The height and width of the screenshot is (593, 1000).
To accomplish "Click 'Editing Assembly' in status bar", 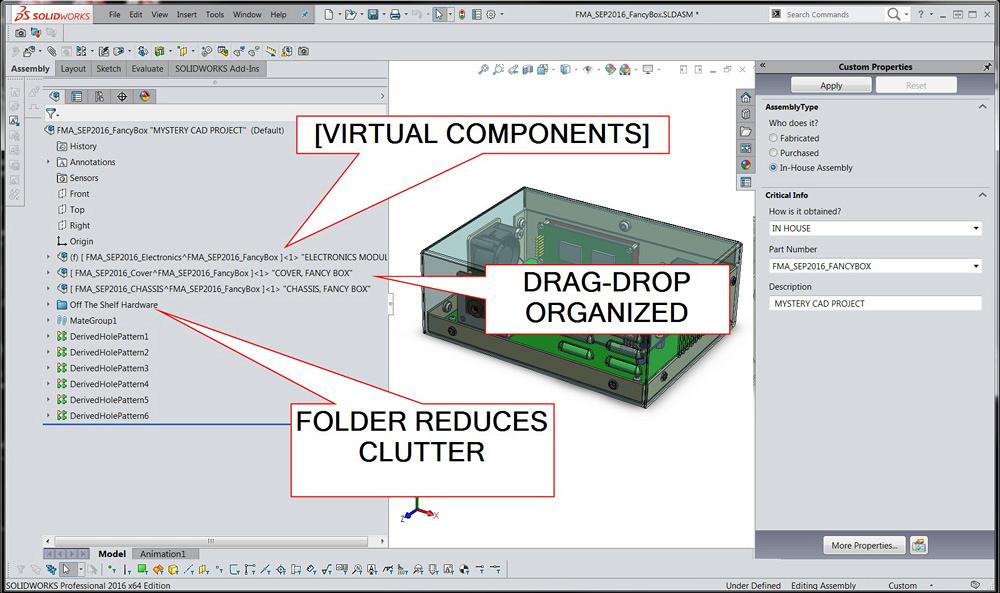I will [823, 585].
